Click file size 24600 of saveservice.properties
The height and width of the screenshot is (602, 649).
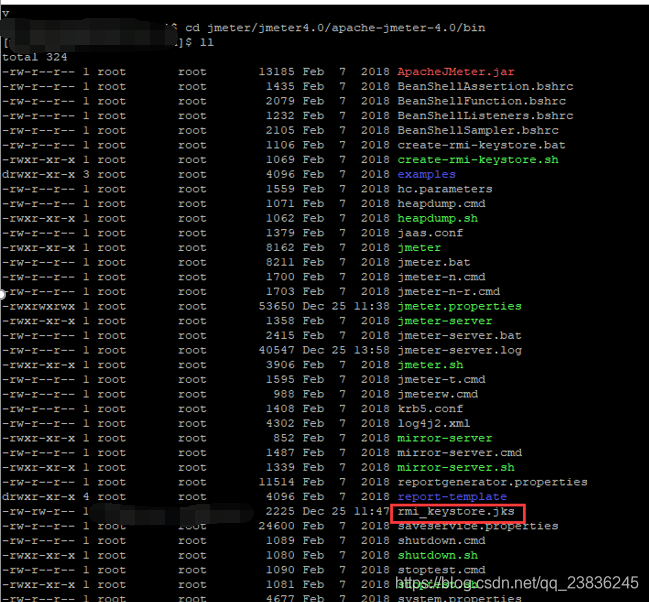point(276,526)
